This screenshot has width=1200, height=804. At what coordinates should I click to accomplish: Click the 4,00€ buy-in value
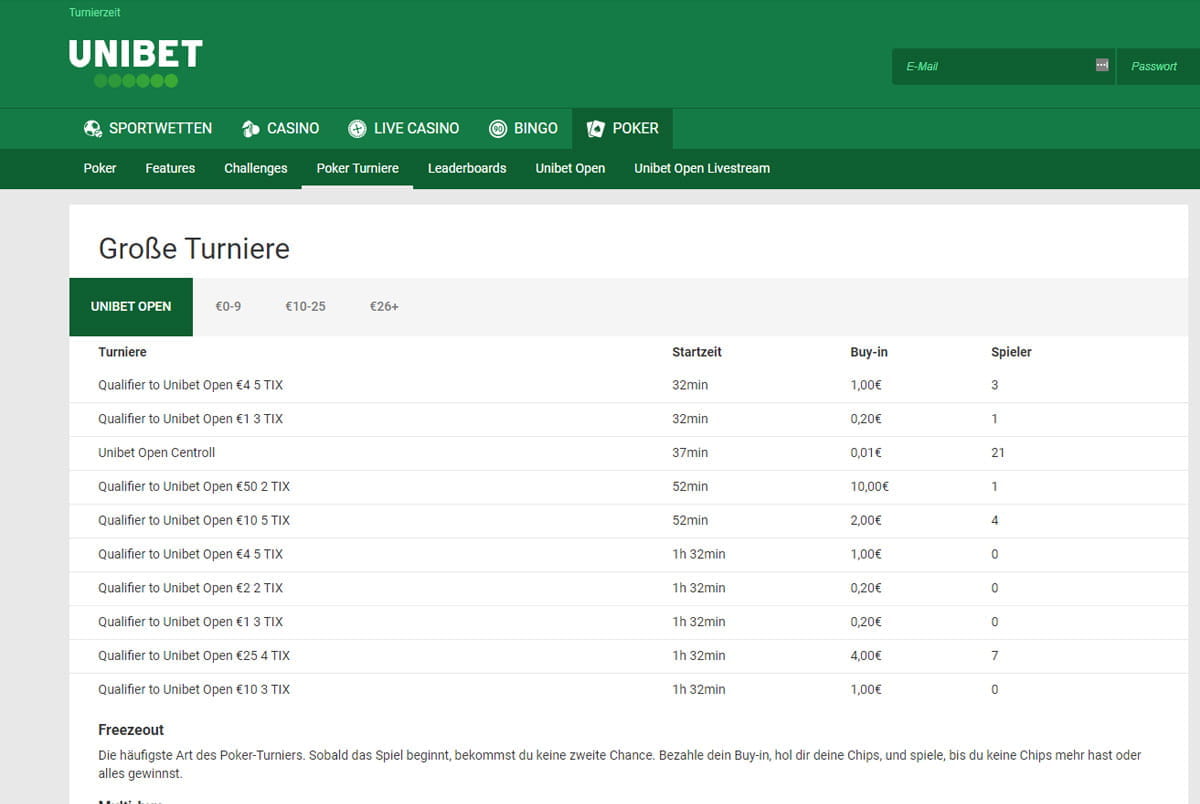coord(866,656)
